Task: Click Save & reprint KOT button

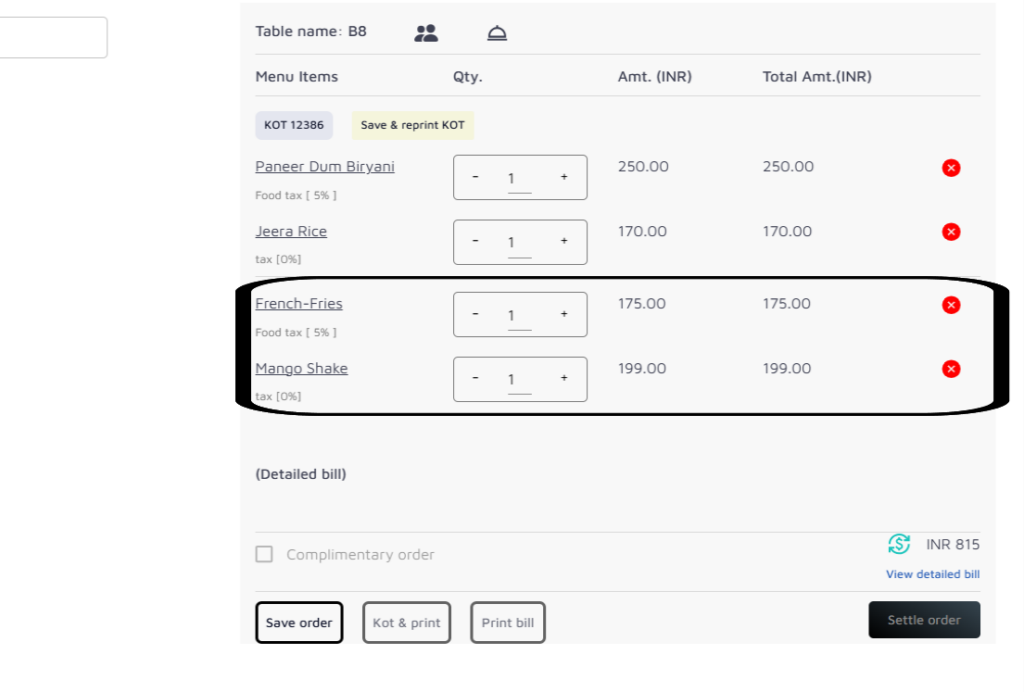Action: pos(412,125)
